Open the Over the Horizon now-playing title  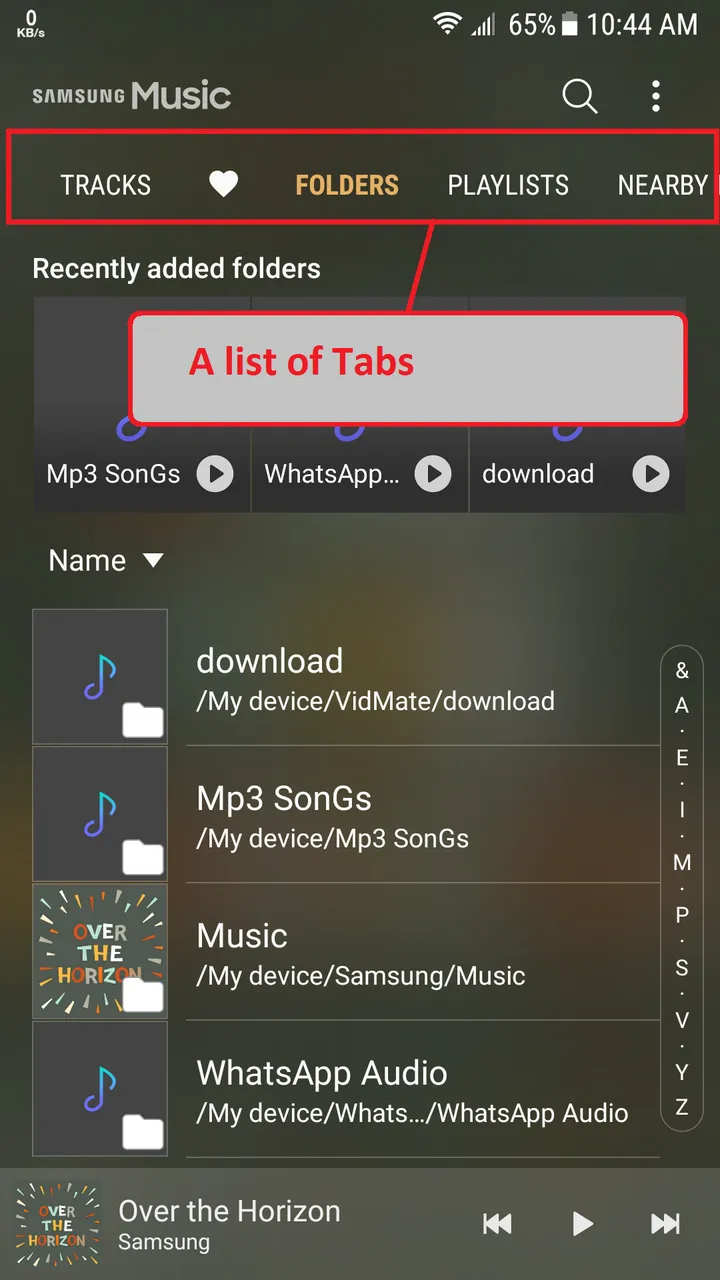tap(229, 1211)
